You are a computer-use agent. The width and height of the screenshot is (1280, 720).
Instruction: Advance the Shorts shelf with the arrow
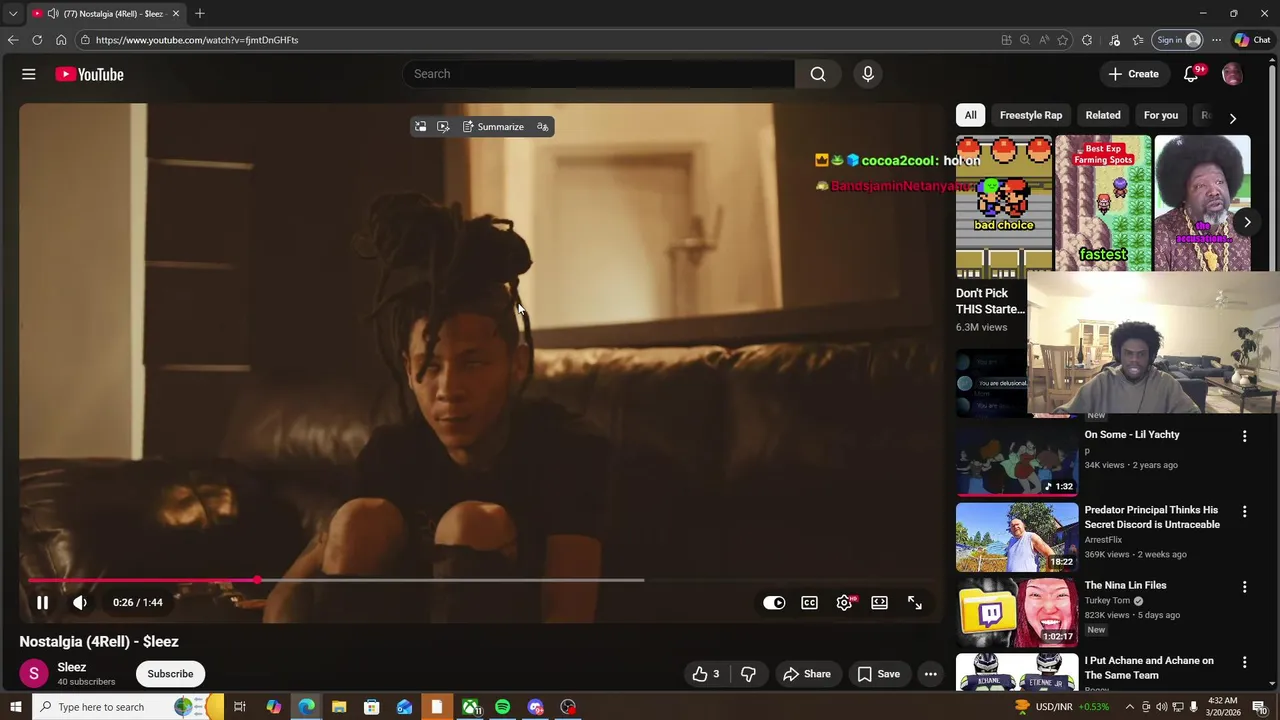point(1247,222)
